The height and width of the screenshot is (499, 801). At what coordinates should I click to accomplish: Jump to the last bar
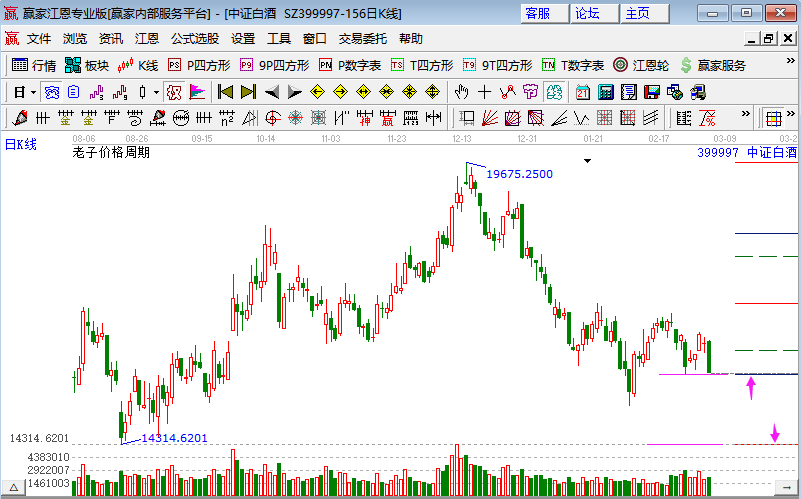(248, 92)
